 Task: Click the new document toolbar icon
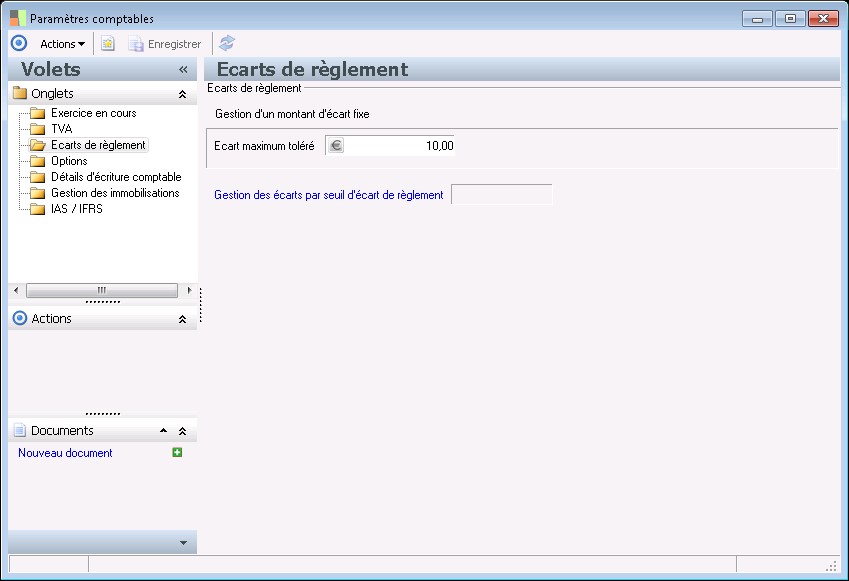click(x=107, y=43)
